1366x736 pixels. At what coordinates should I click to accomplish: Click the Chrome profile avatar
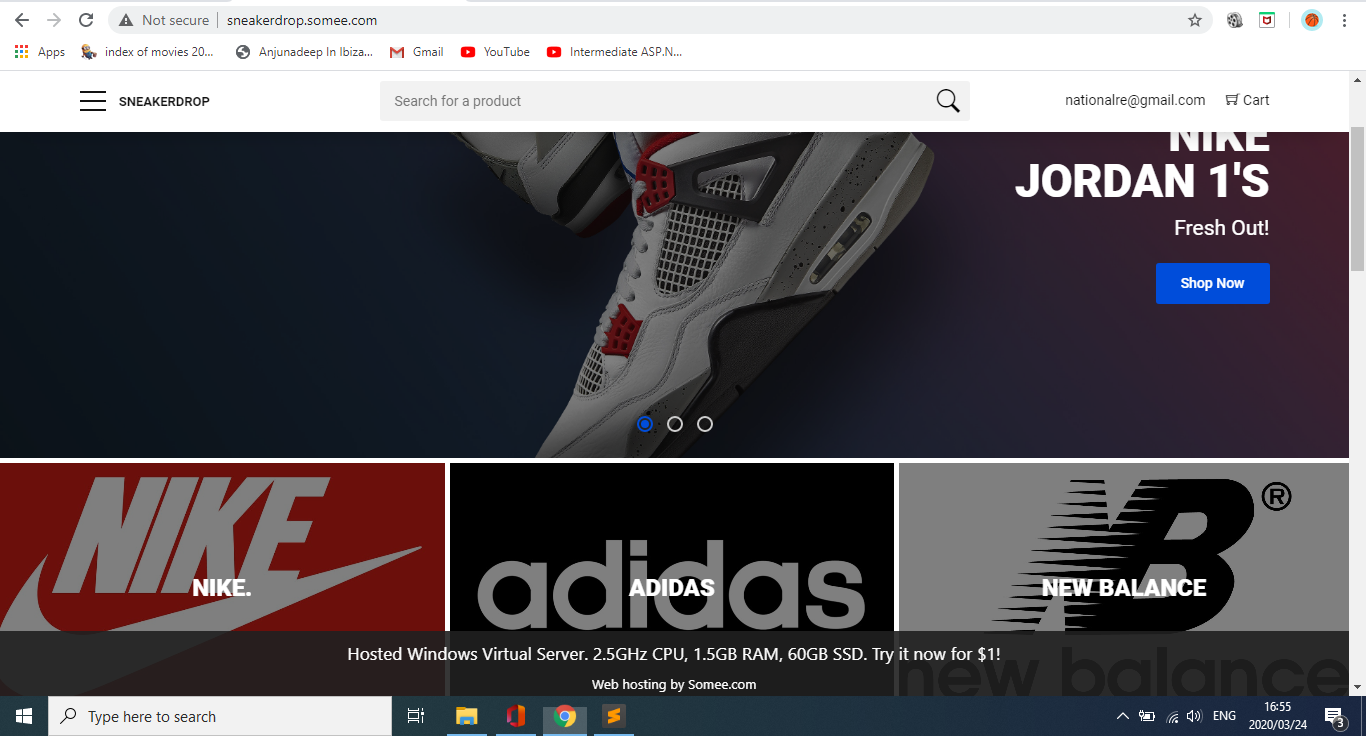pyautogui.click(x=1311, y=20)
